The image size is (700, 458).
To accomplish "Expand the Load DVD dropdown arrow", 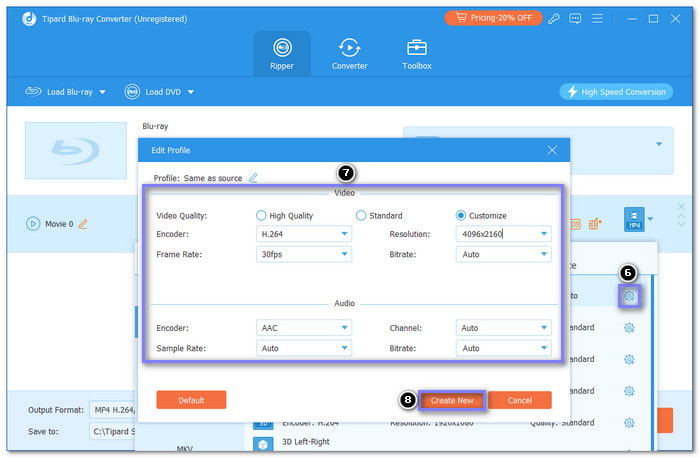I will click(191, 92).
